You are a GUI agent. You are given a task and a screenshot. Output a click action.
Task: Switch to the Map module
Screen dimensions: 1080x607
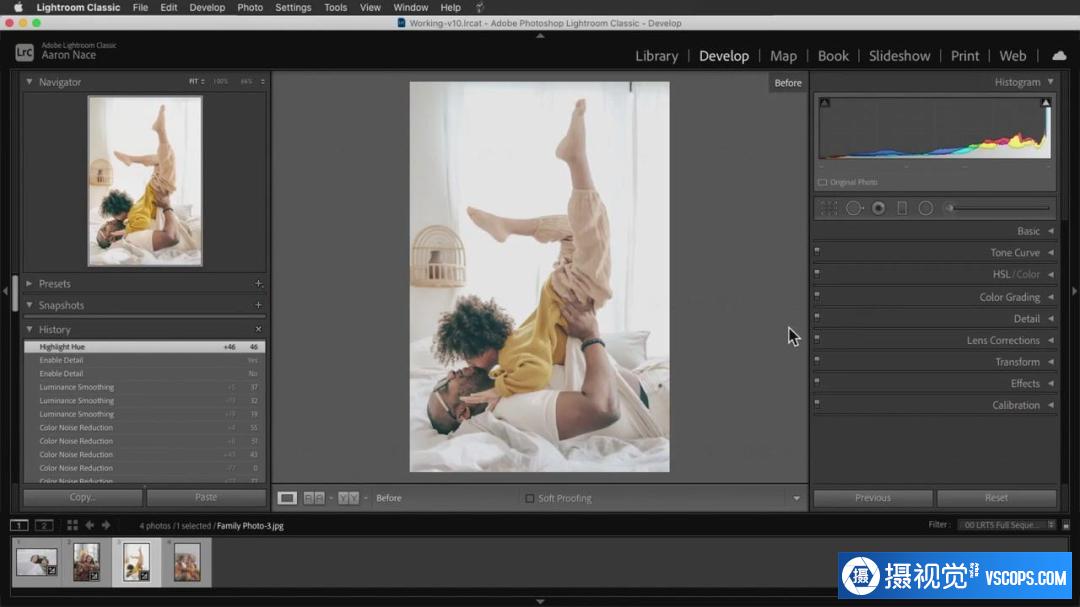[x=783, y=56]
